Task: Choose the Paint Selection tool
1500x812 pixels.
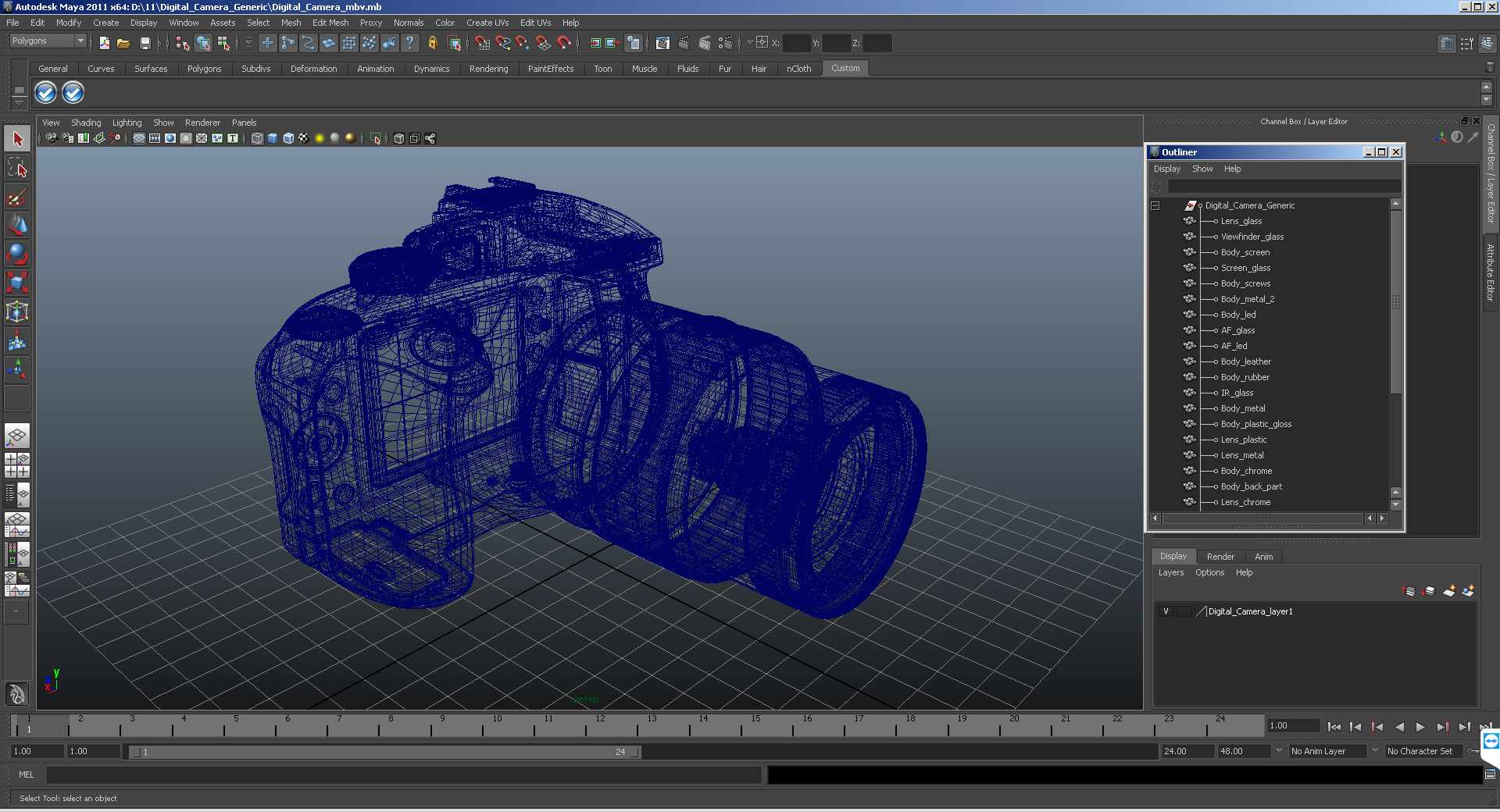Action: point(17,197)
